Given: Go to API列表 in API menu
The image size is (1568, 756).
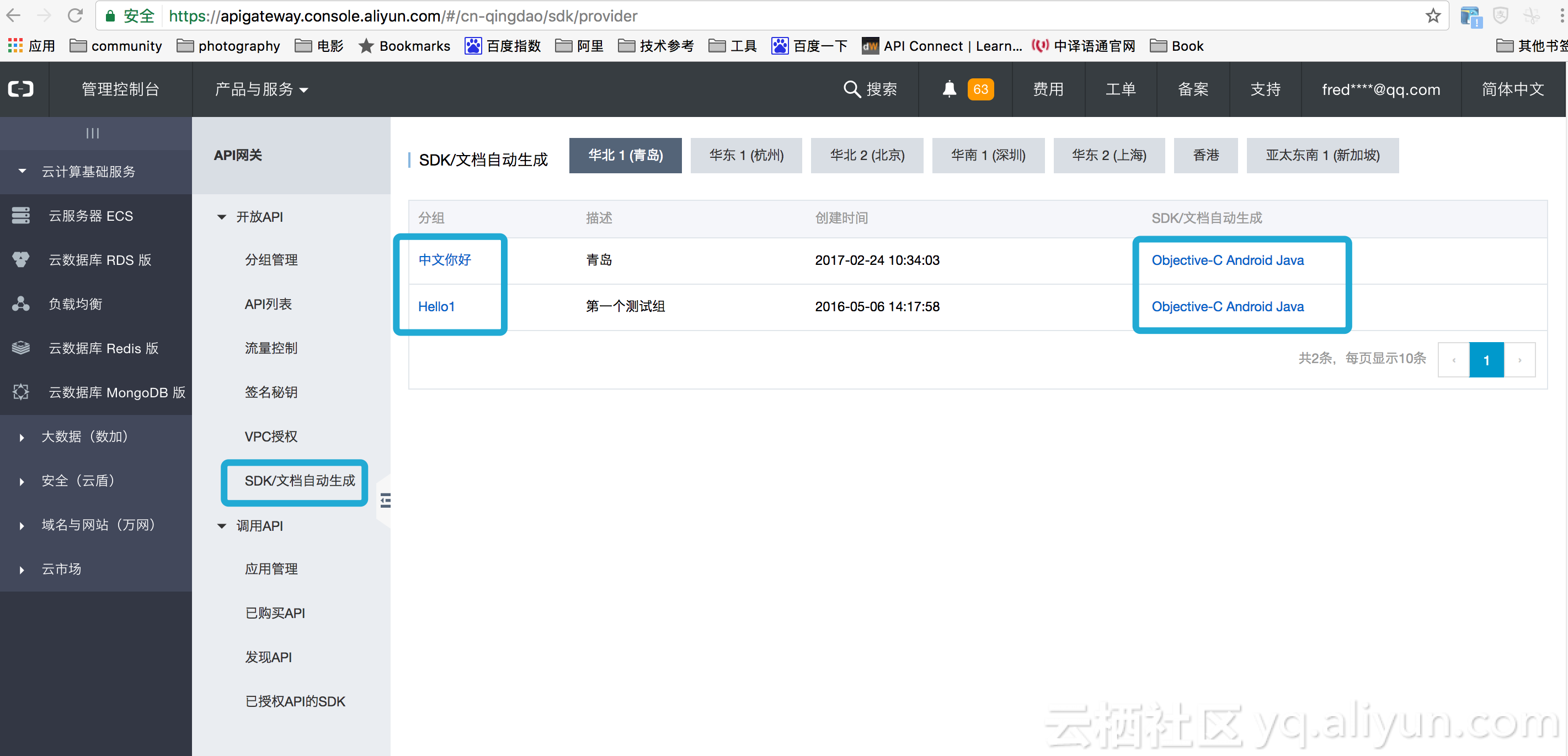Looking at the screenshot, I should tap(268, 304).
